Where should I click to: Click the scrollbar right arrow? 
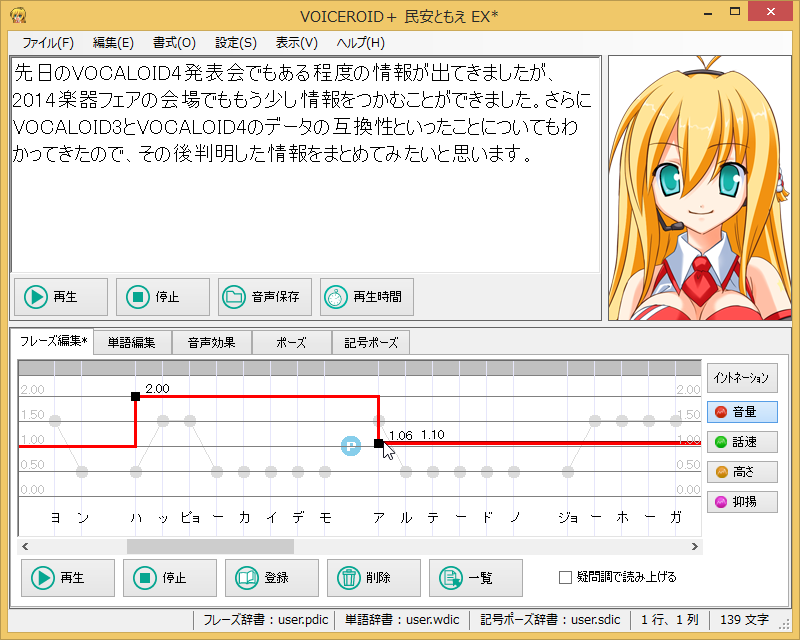tap(694, 547)
